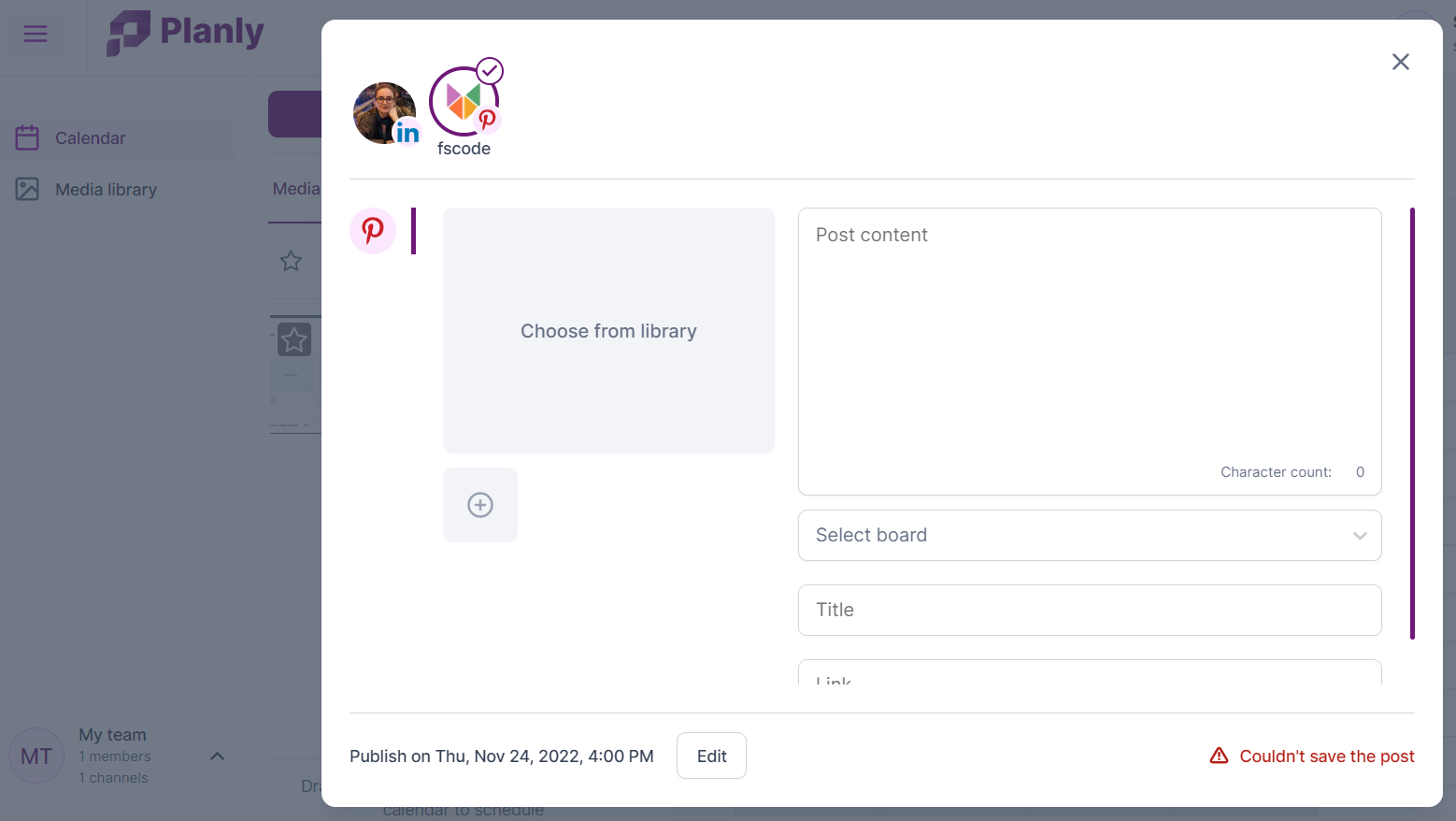The height and width of the screenshot is (821, 1456).
Task: Click the warning triangle icon
Action: pos(1220,756)
